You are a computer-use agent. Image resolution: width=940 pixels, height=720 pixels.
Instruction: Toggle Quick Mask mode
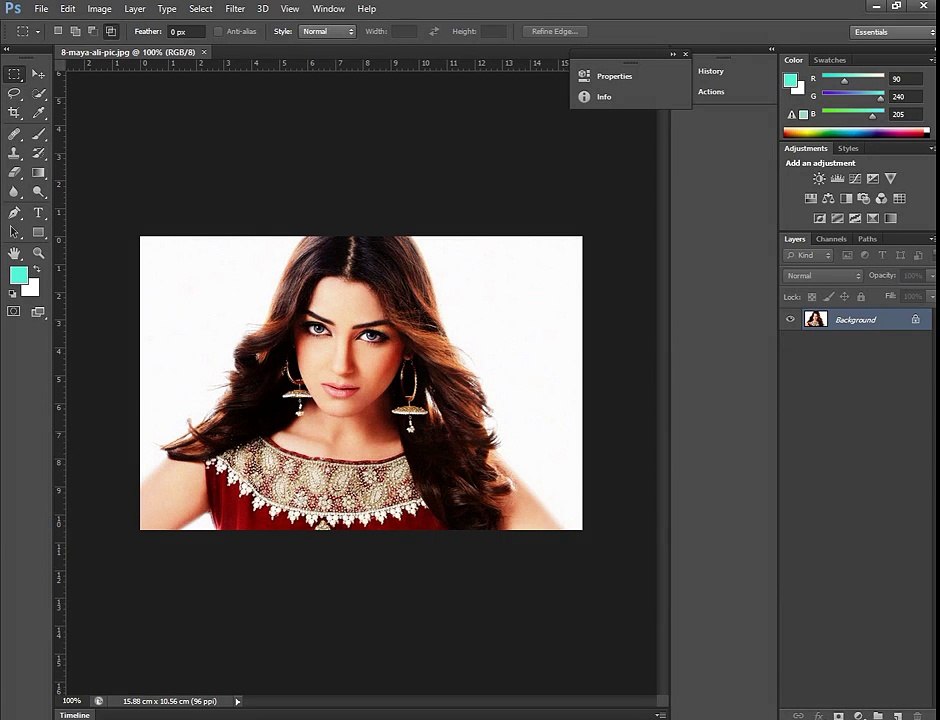click(x=14, y=311)
